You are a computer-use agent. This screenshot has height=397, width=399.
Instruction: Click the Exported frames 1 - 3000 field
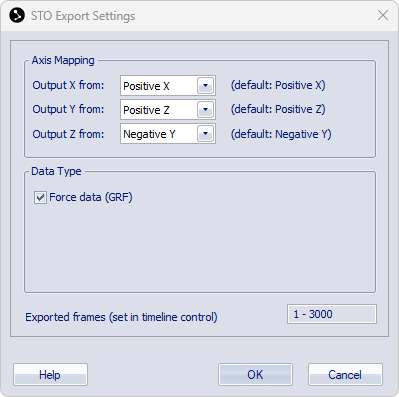click(x=332, y=314)
